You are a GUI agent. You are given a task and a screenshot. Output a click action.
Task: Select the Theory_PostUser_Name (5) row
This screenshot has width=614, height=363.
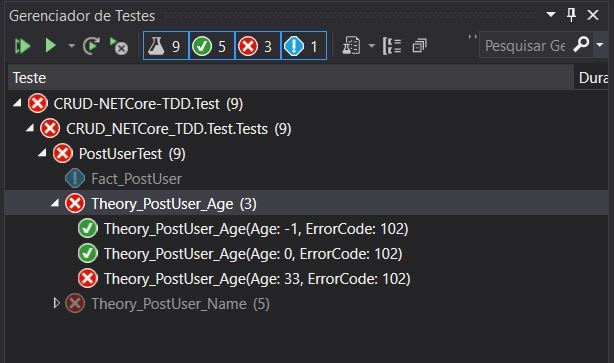tap(307, 304)
